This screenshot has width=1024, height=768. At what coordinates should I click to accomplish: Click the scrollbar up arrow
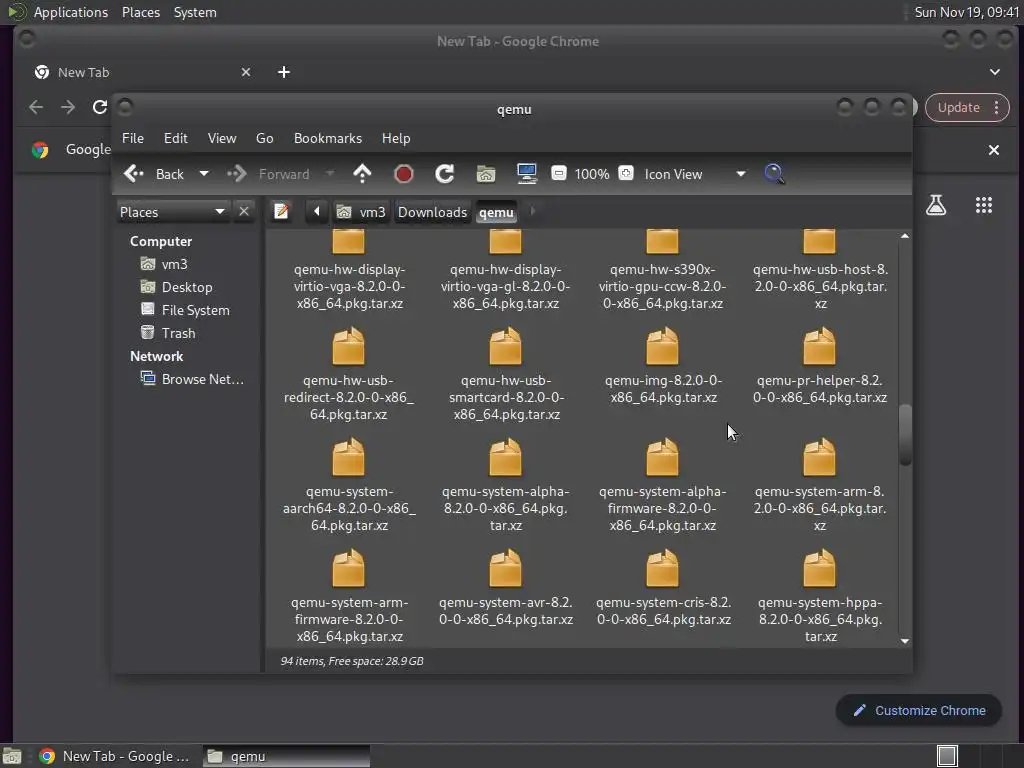tap(904, 236)
